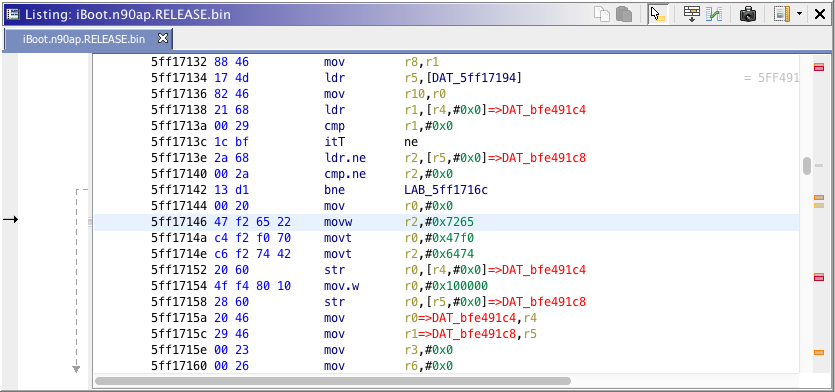Click the diff view icon with green arrow
The image size is (835, 392).
tap(714, 14)
